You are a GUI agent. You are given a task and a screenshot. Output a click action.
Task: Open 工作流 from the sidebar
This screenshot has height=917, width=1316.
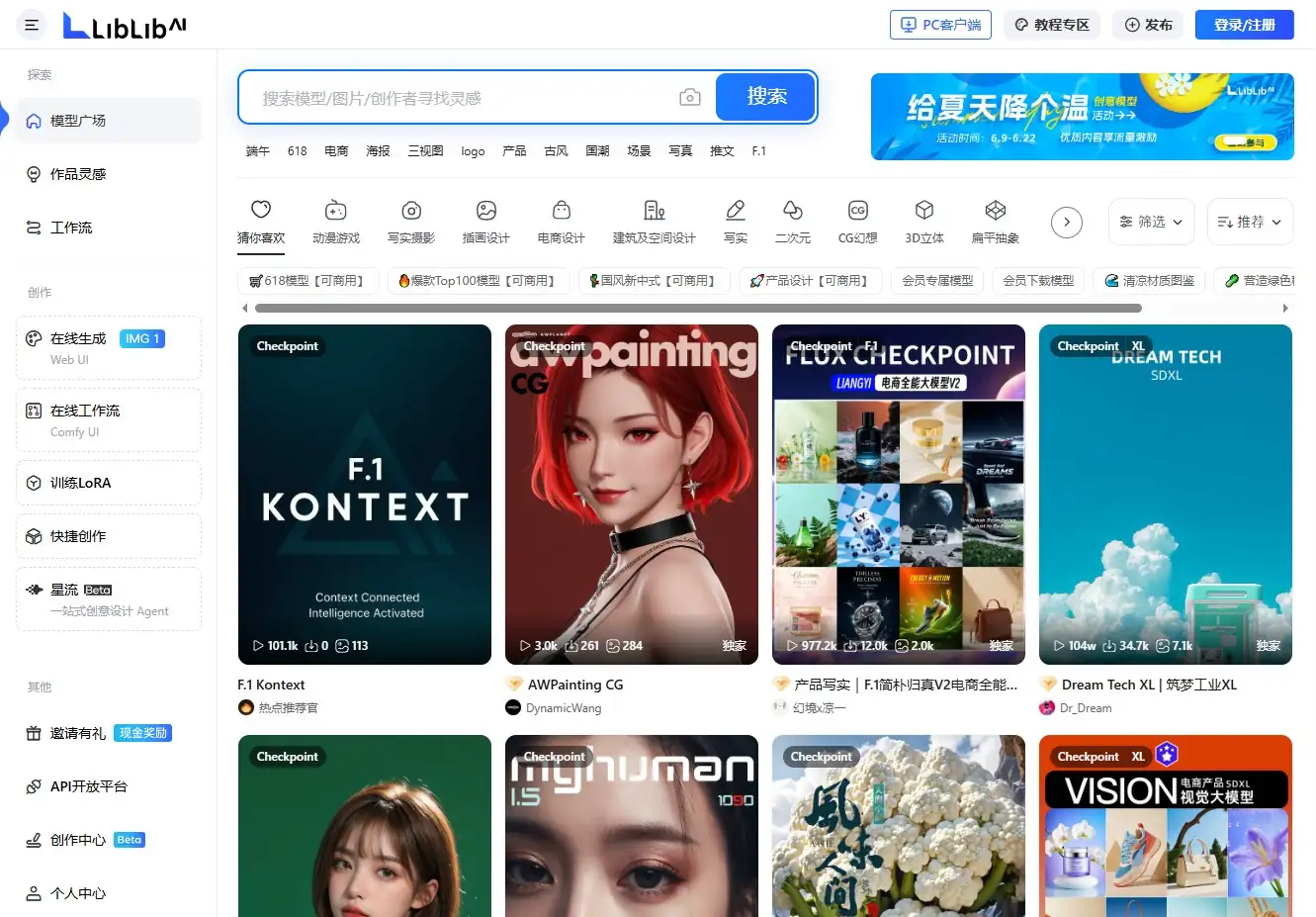71,228
